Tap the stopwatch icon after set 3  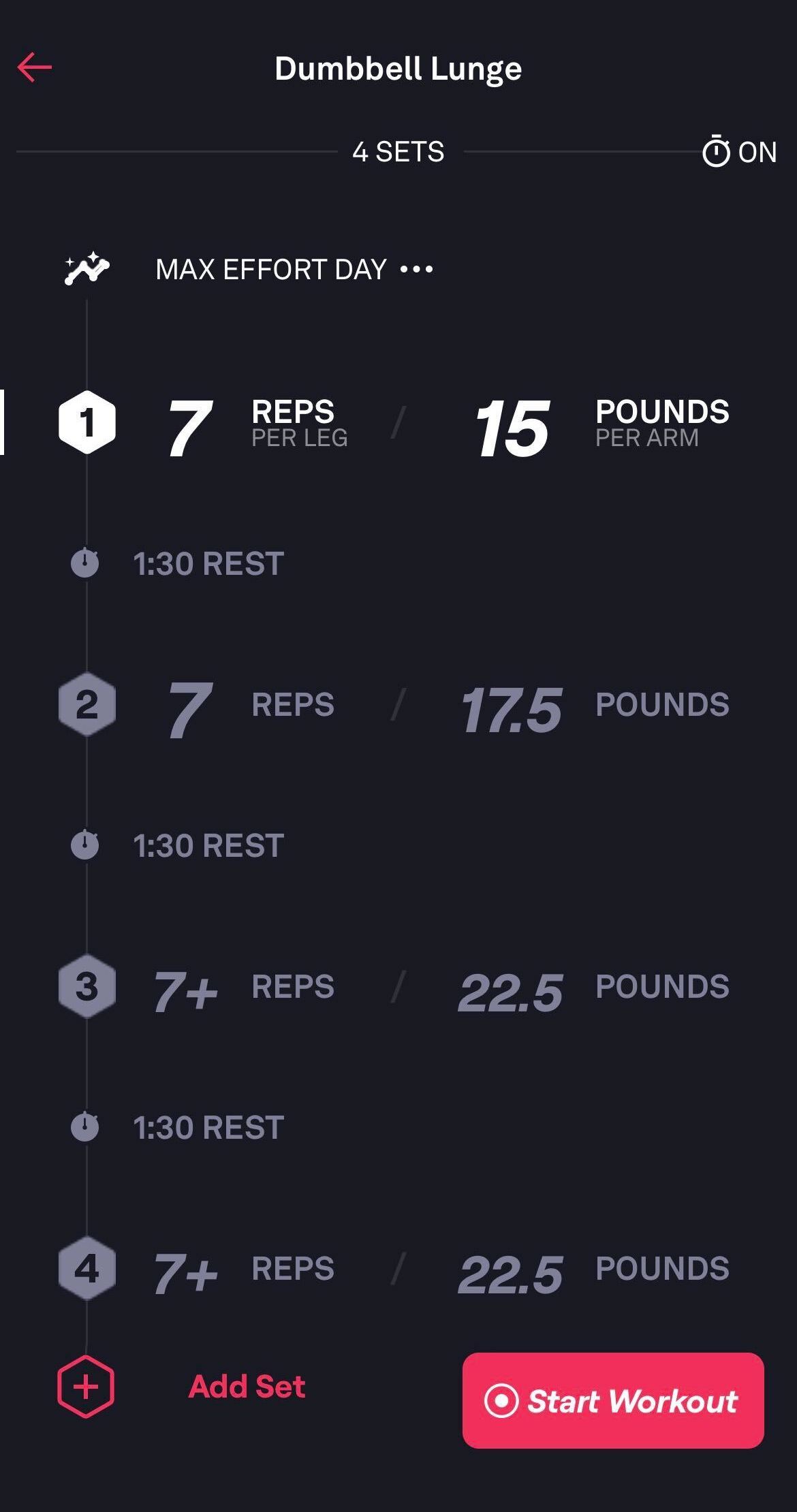tap(85, 1127)
